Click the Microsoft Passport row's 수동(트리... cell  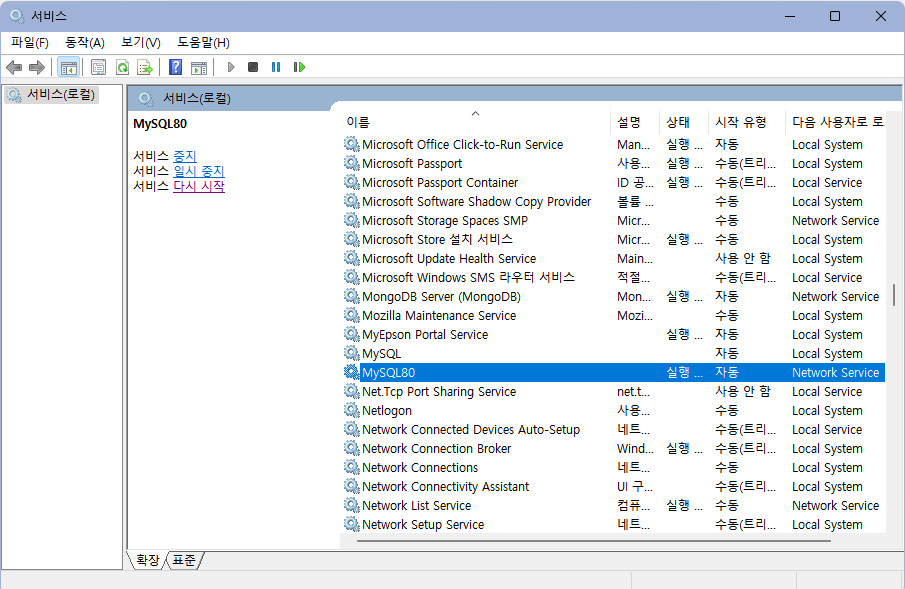click(x=745, y=163)
